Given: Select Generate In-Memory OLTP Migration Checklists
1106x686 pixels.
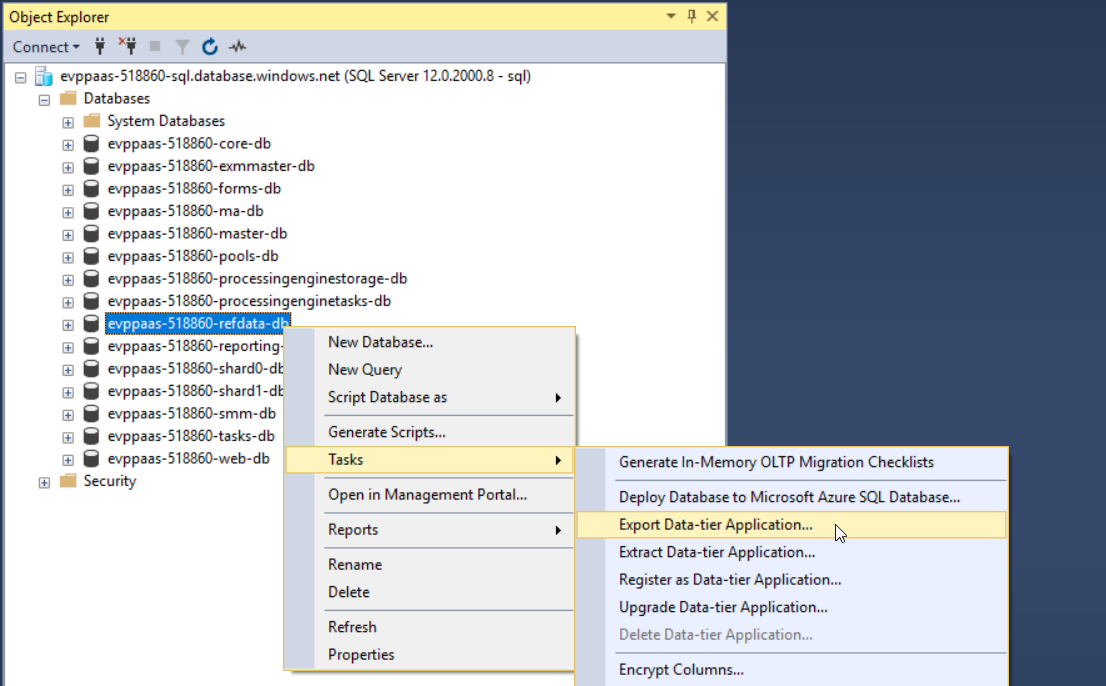Looking at the screenshot, I should click(791, 463).
